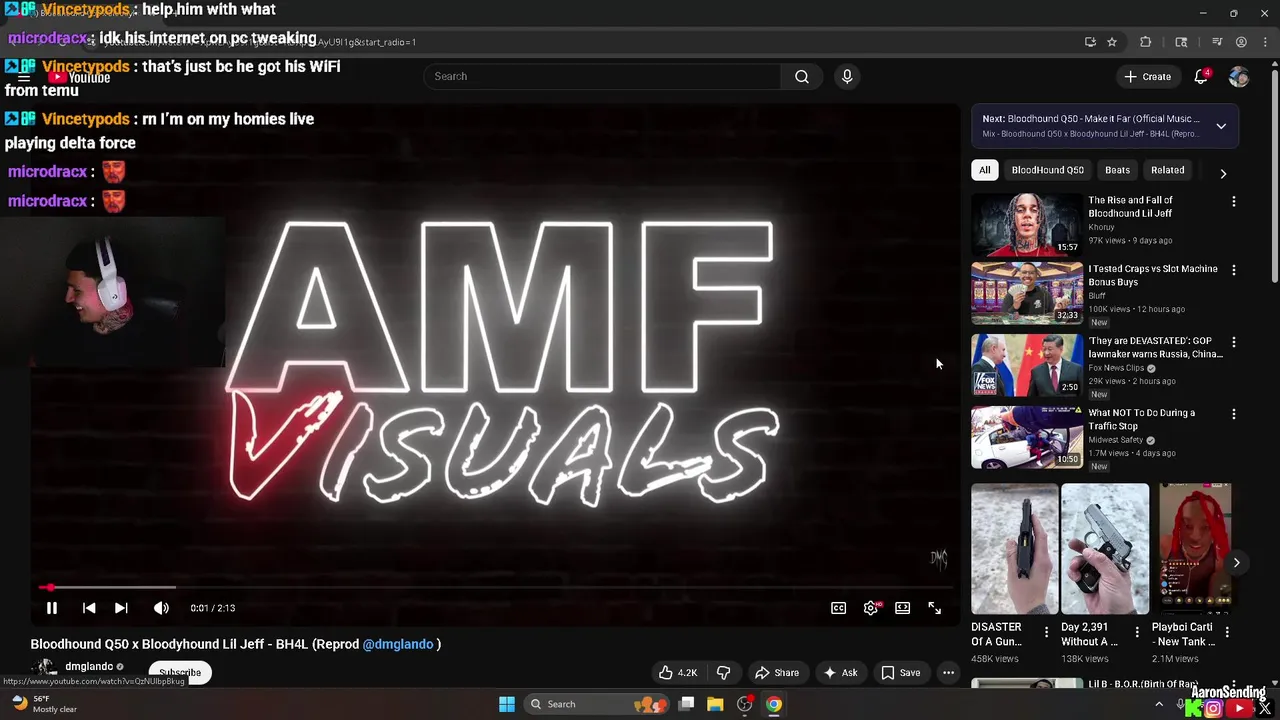
Task: Search with voice microphone
Action: pos(847,76)
